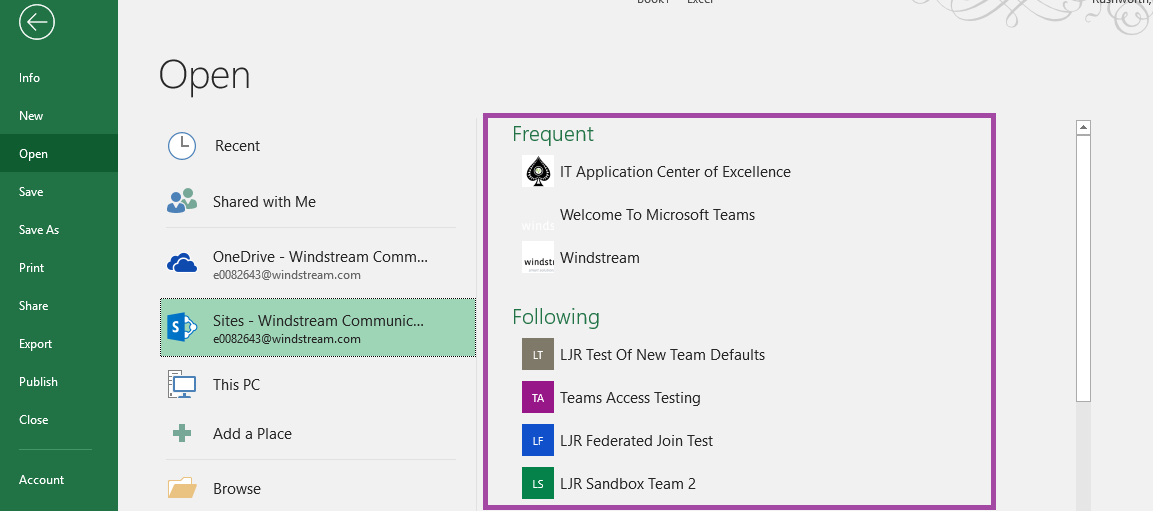Choose Add a Place
The image size is (1153, 511).
pyautogui.click(x=318, y=434)
